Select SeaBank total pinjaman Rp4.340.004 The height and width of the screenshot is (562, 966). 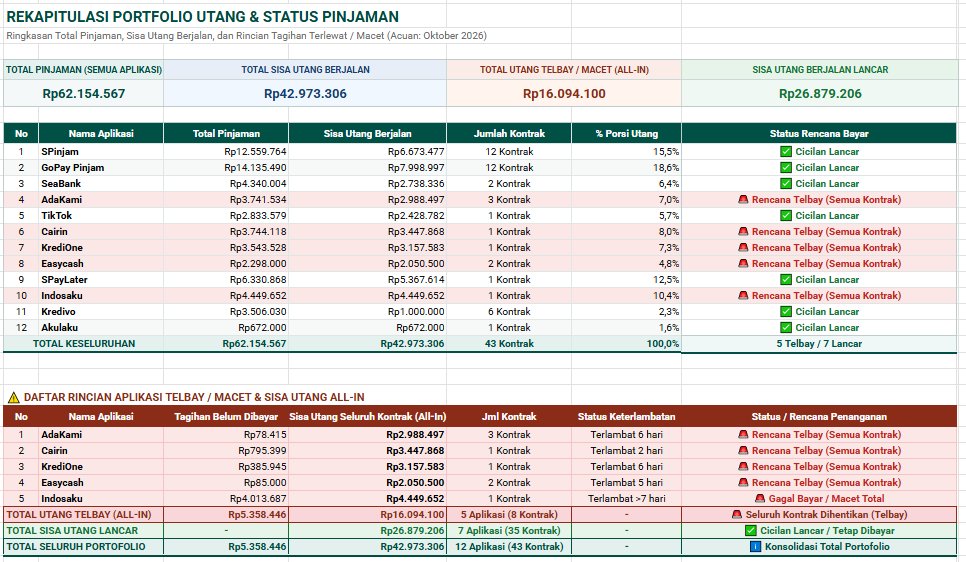[x=226, y=184]
